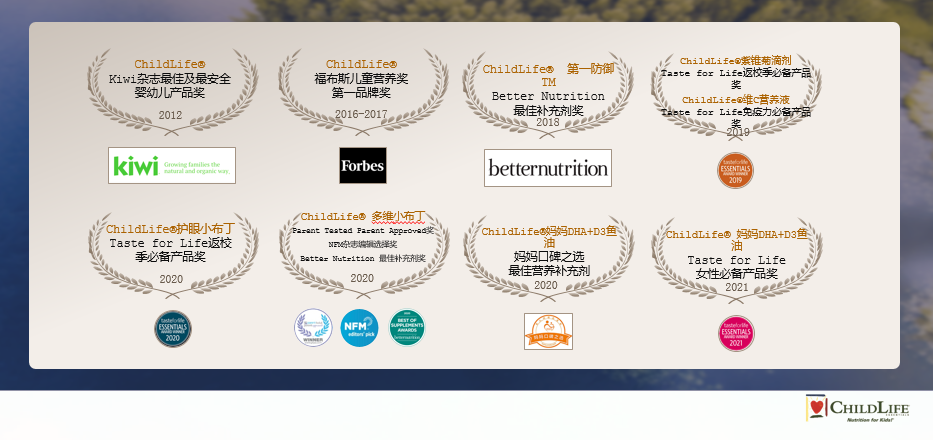This screenshot has width=933, height=440.
Task: Click the Parent Tested Winner round badge
Action: click(313, 327)
